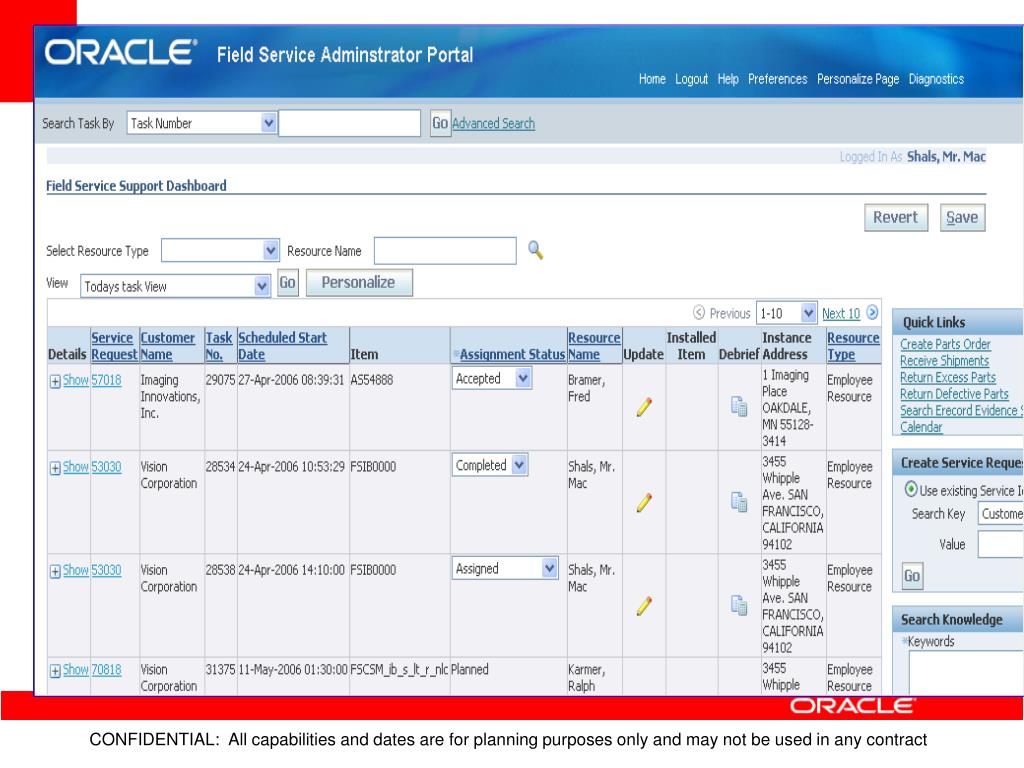Image resolution: width=1024 pixels, height=768 pixels.
Task: Expand details for service request 57018
Action: [56, 381]
